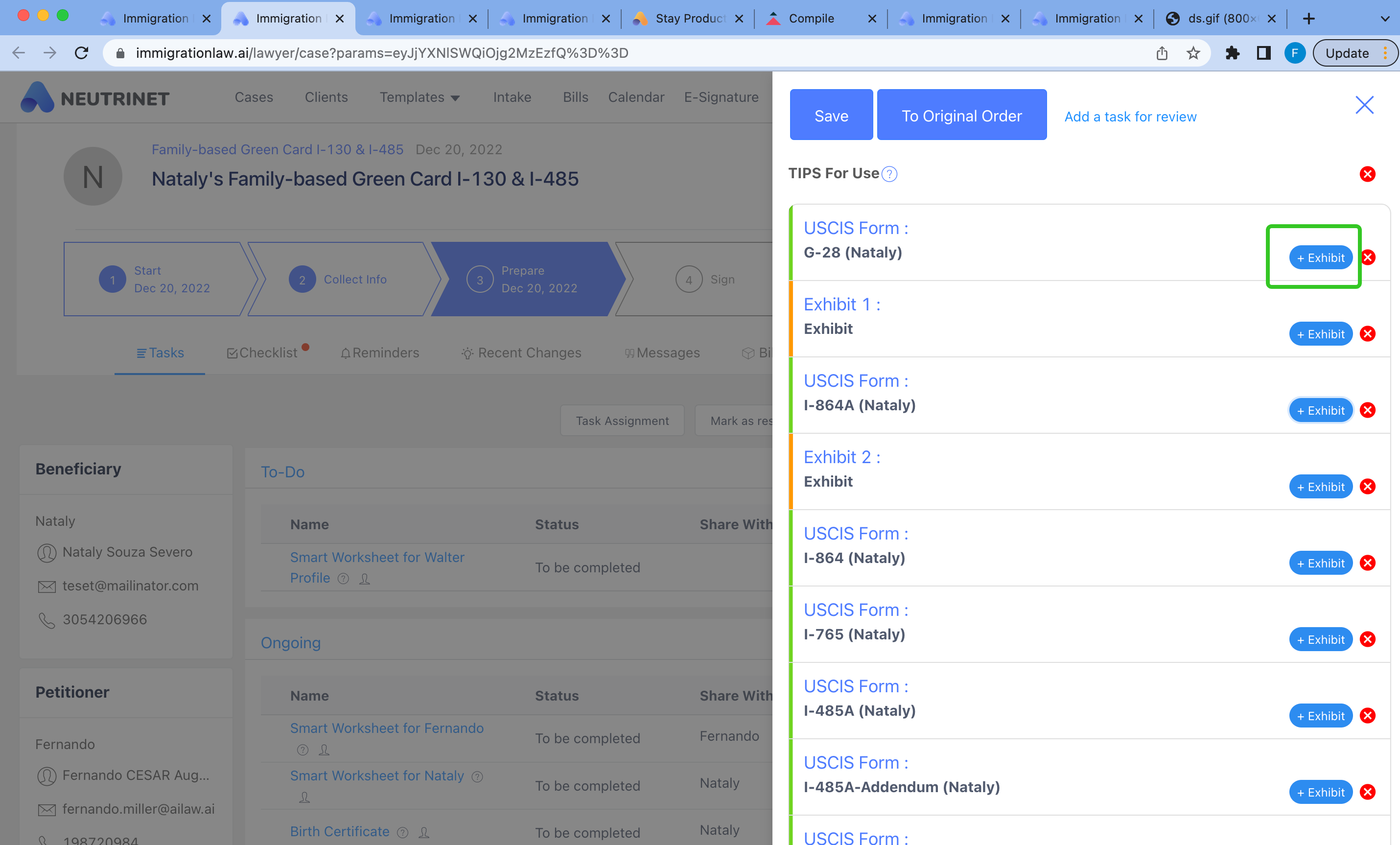The width and height of the screenshot is (1400, 845).
Task: Bookmark this page with star icon
Action: pyautogui.click(x=1192, y=53)
